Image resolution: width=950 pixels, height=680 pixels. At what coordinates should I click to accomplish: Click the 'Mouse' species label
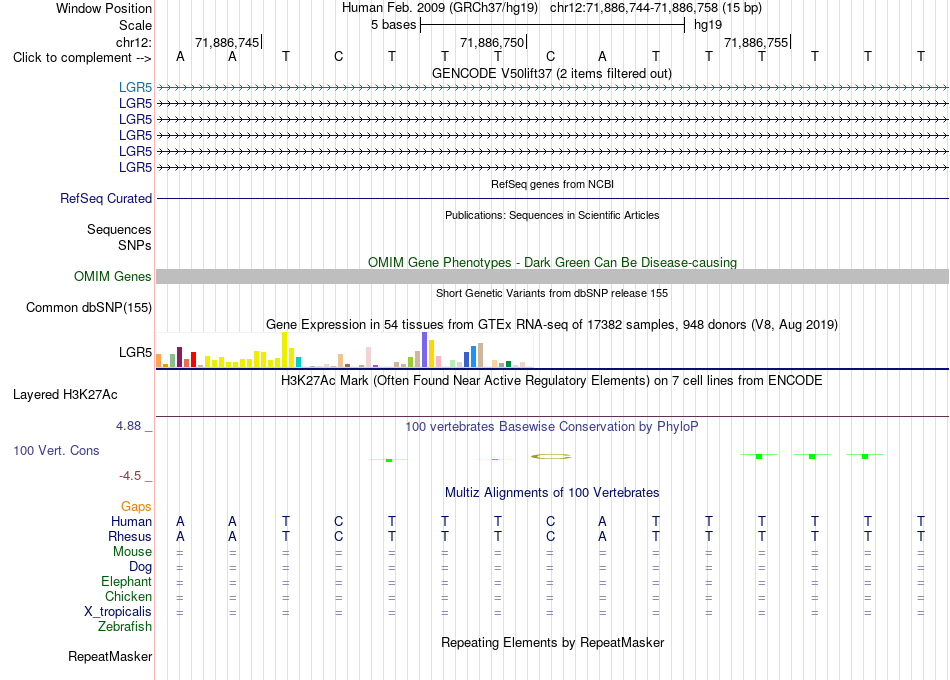[x=132, y=552]
